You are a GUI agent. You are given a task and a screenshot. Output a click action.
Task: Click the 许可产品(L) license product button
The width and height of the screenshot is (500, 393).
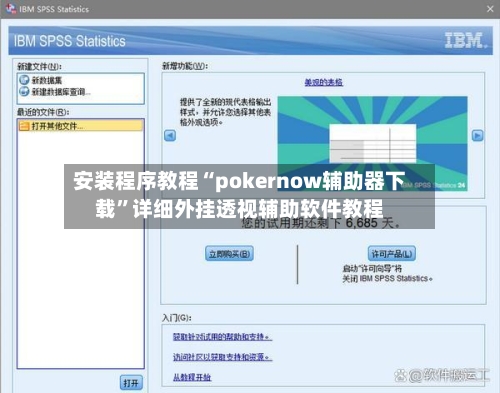(x=392, y=254)
